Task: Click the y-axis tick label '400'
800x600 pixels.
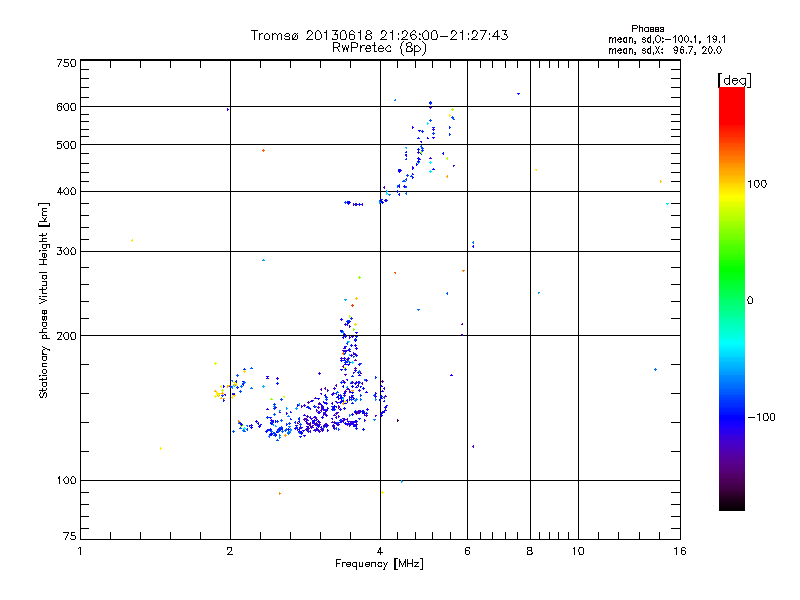Action: pyautogui.click(x=66, y=191)
